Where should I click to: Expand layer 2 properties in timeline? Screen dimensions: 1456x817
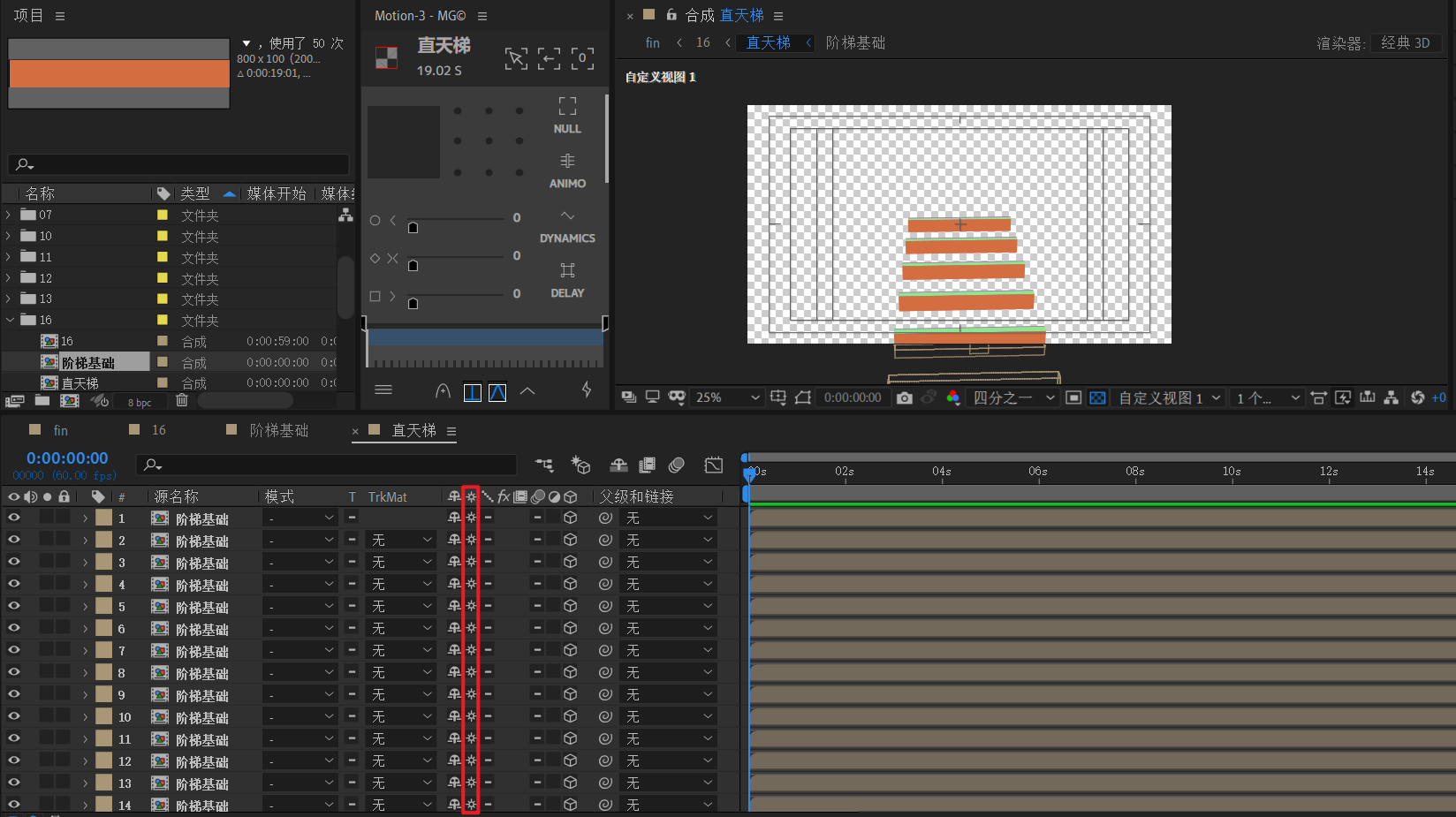(x=86, y=540)
